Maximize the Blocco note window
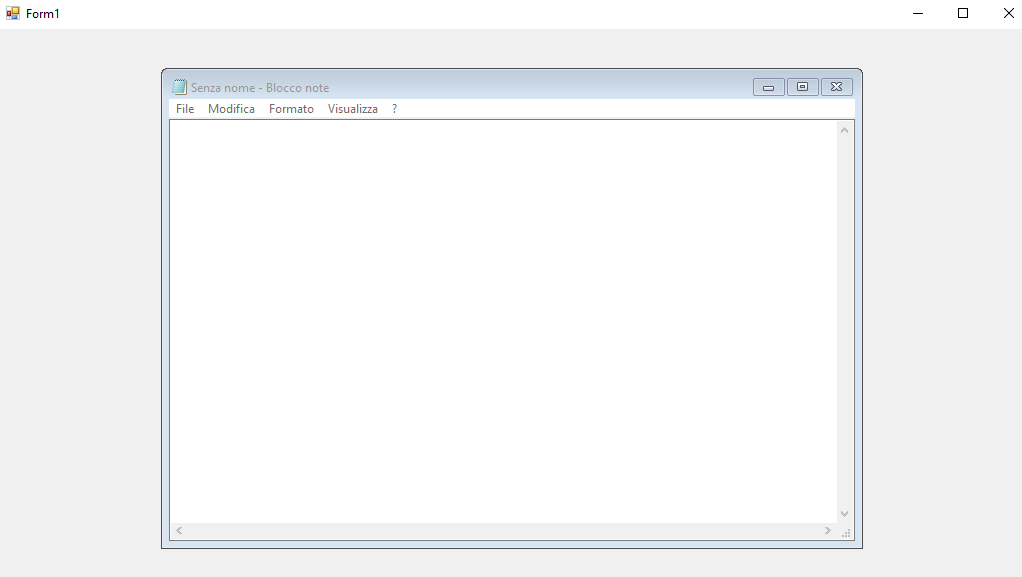 (x=802, y=87)
